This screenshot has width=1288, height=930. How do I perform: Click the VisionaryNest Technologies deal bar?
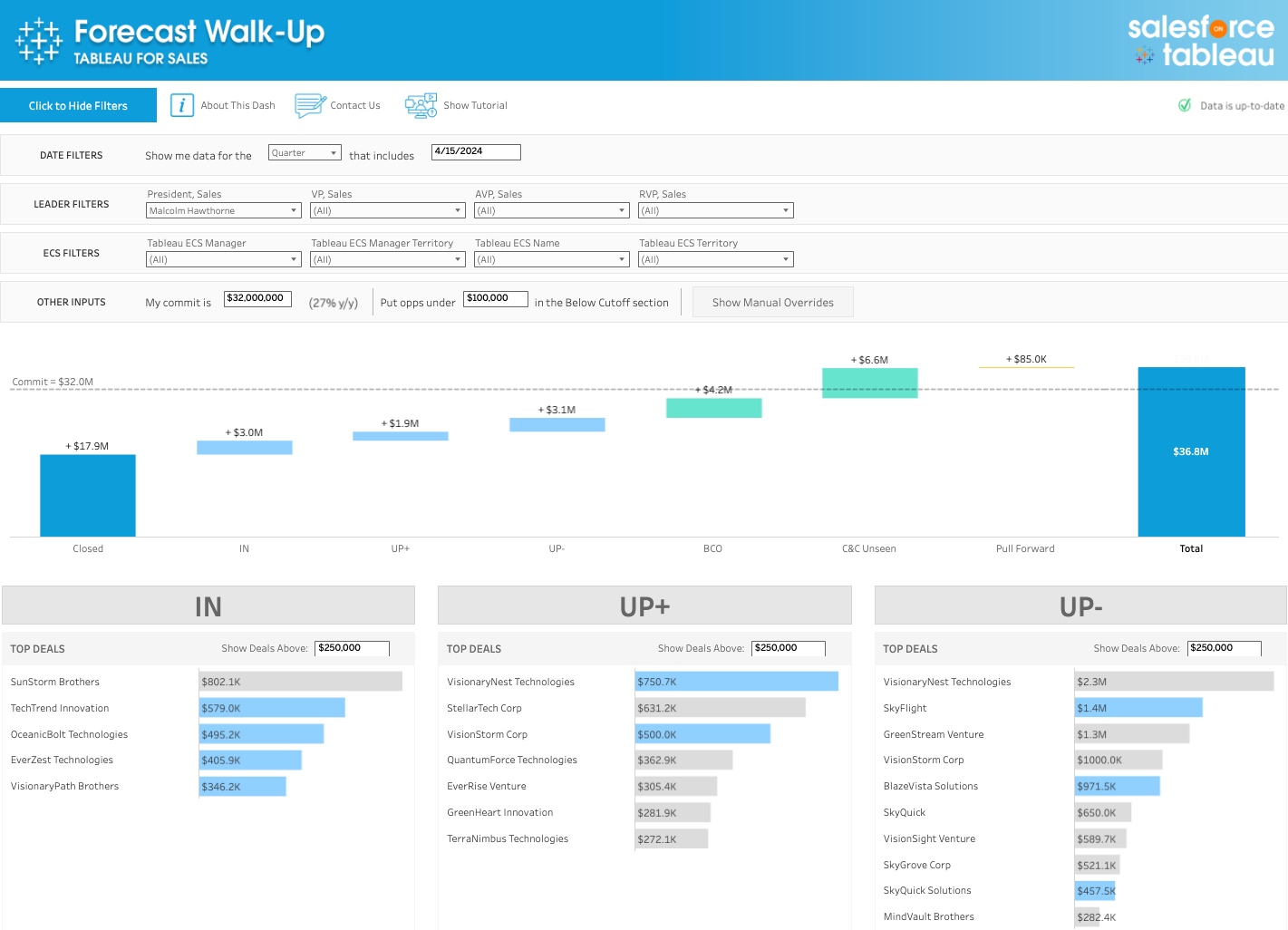pyautogui.click(x=736, y=681)
